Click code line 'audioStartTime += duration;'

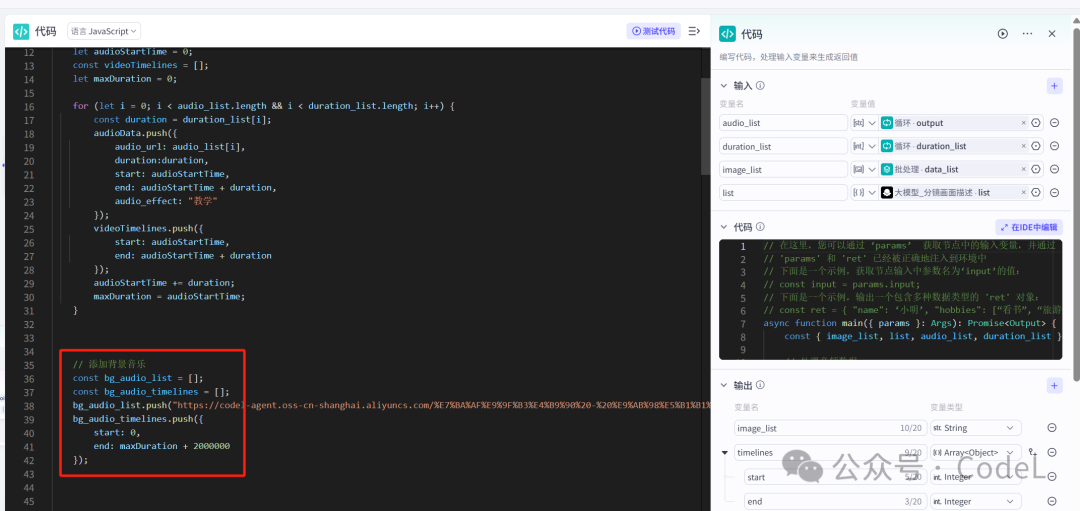click(164, 283)
